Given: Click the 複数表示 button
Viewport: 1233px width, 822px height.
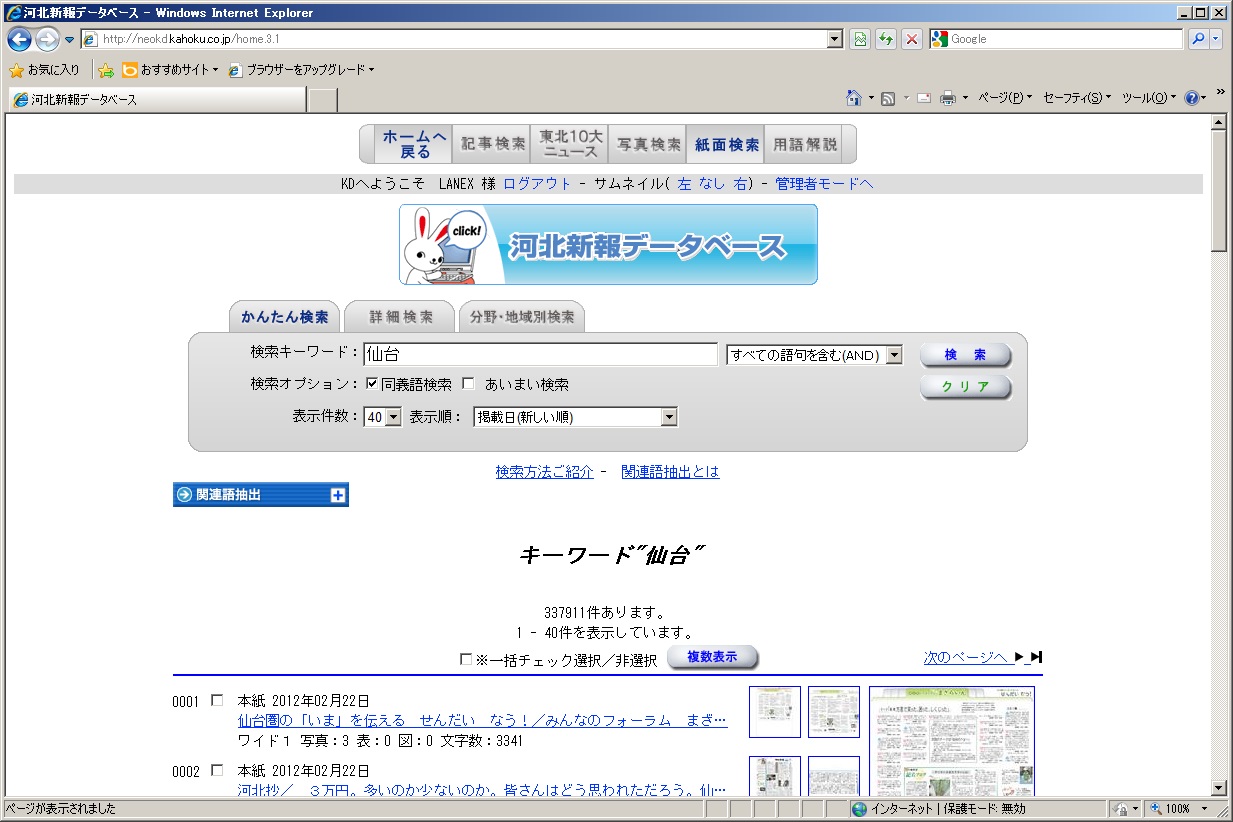Looking at the screenshot, I should pyautogui.click(x=712, y=657).
